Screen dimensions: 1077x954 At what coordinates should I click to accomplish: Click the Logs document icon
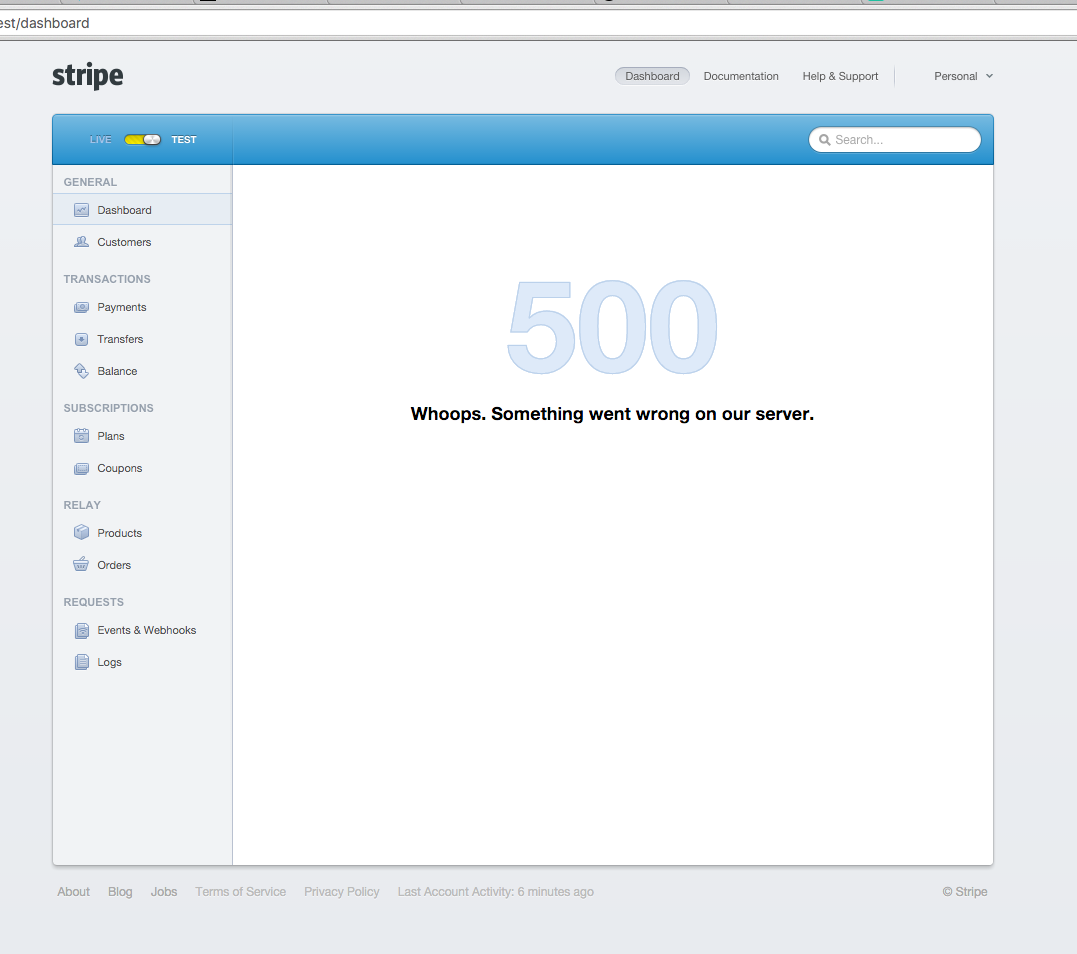81,662
